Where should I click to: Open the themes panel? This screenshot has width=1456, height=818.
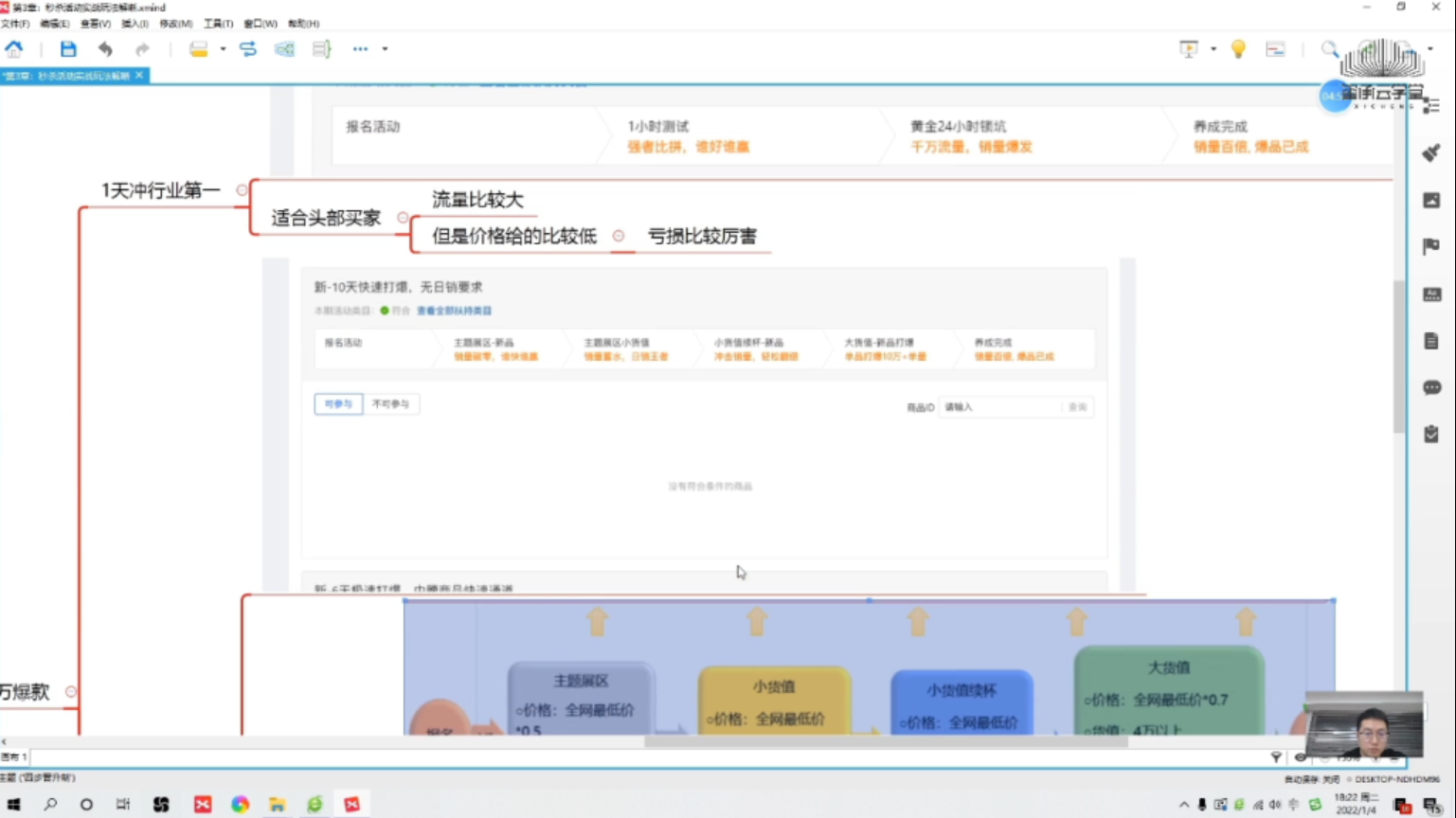[x=1431, y=294]
